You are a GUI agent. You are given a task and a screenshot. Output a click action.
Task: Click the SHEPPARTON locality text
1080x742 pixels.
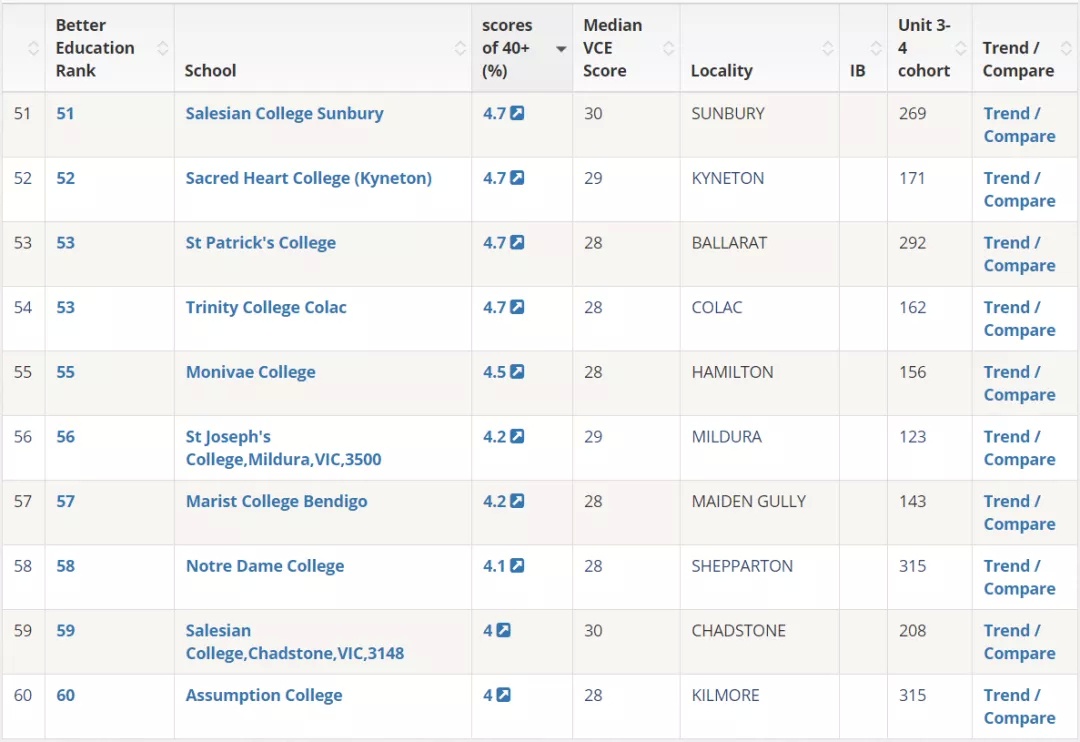pyautogui.click(x=742, y=566)
